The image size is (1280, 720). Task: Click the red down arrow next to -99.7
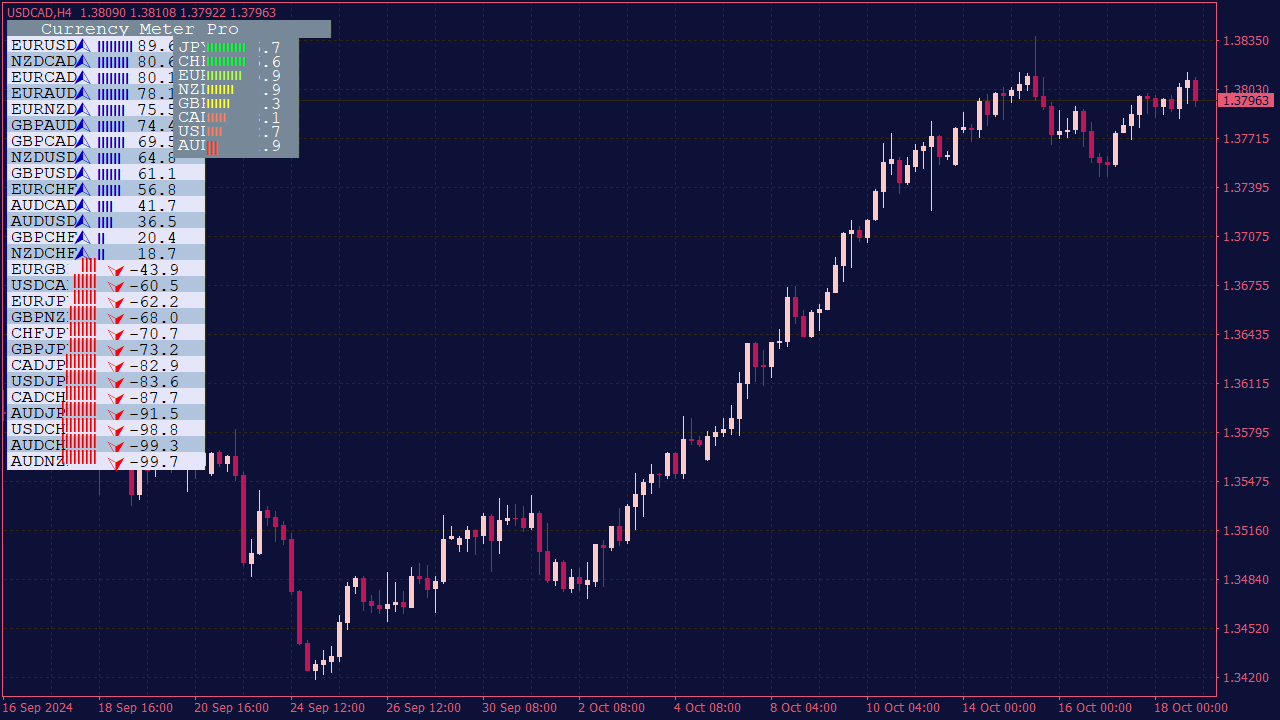click(116, 463)
